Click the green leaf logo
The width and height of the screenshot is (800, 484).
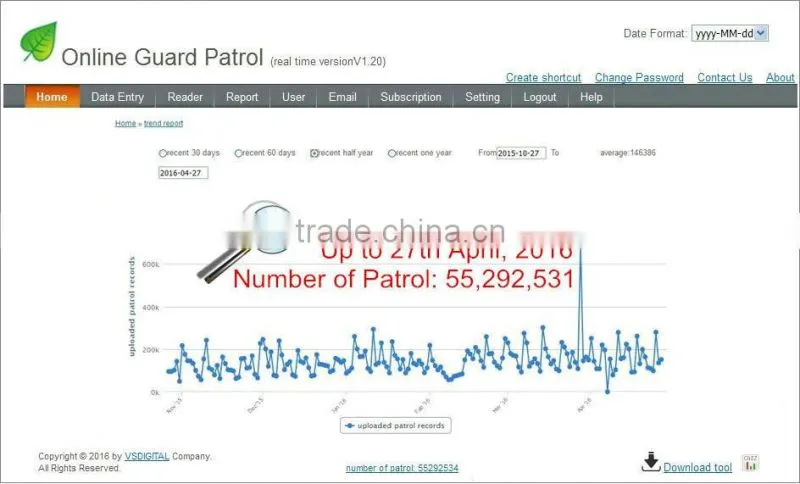[39, 42]
